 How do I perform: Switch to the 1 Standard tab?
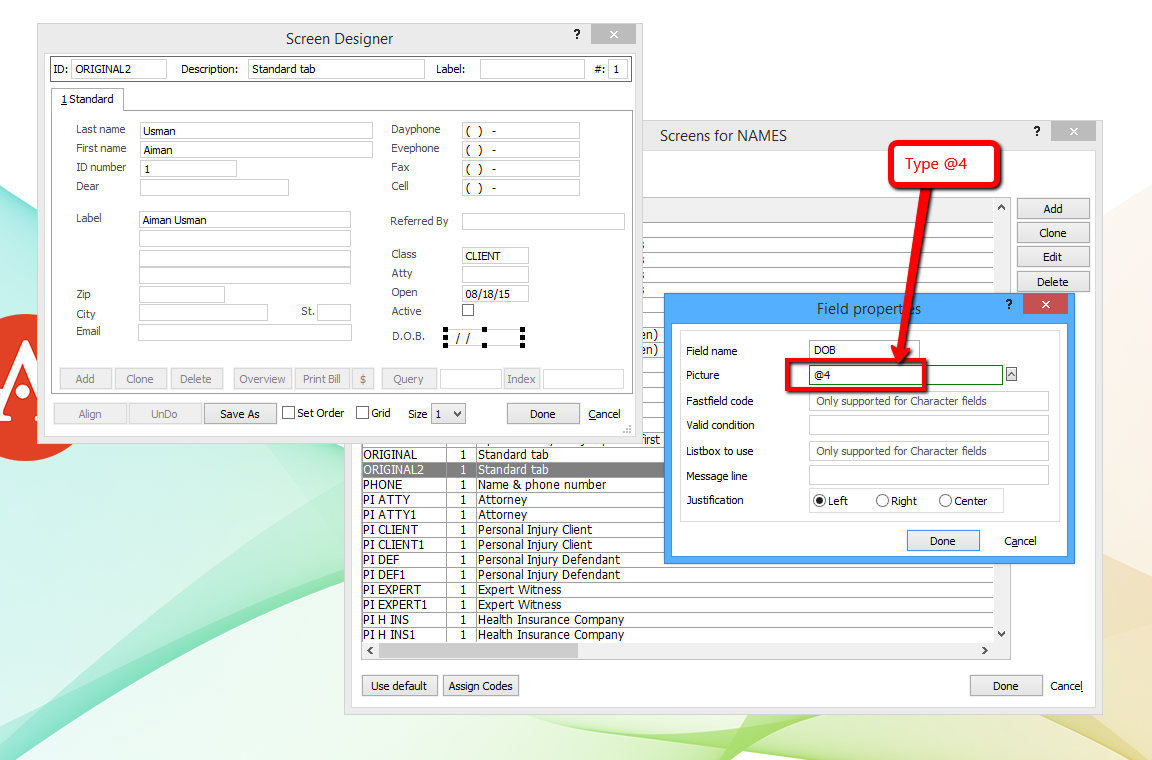(x=87, y=99)
